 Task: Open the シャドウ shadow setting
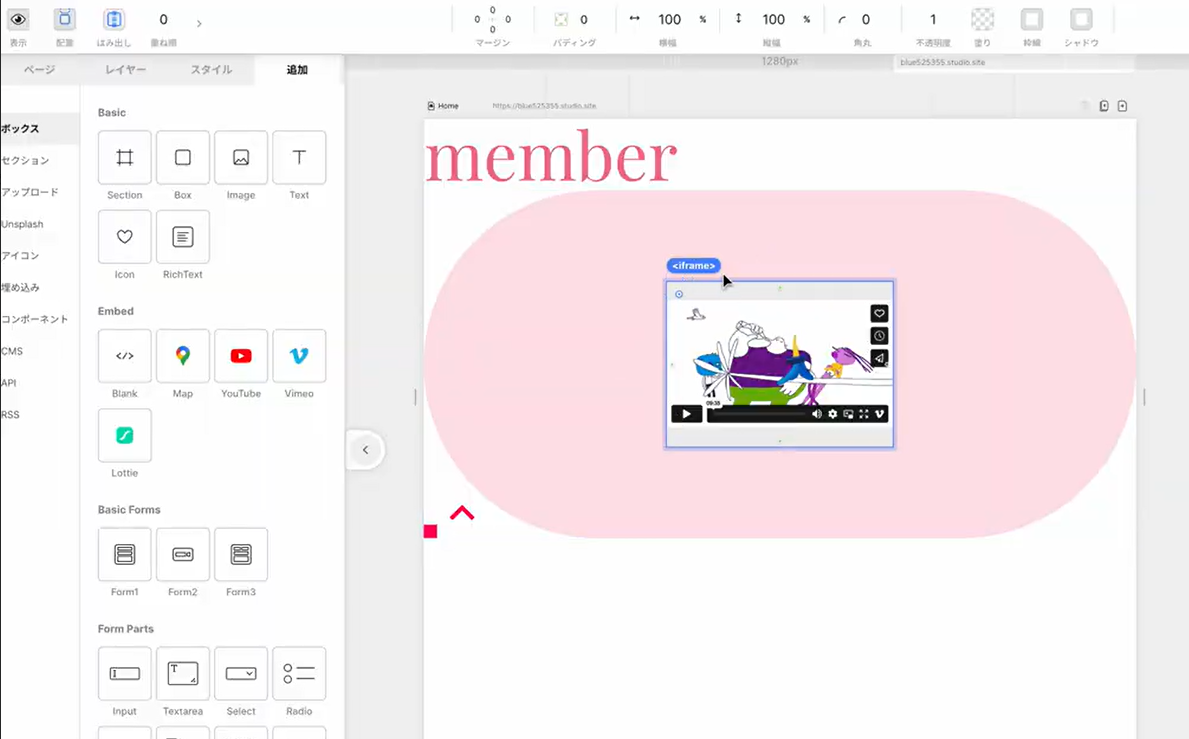coord(1081,20)
